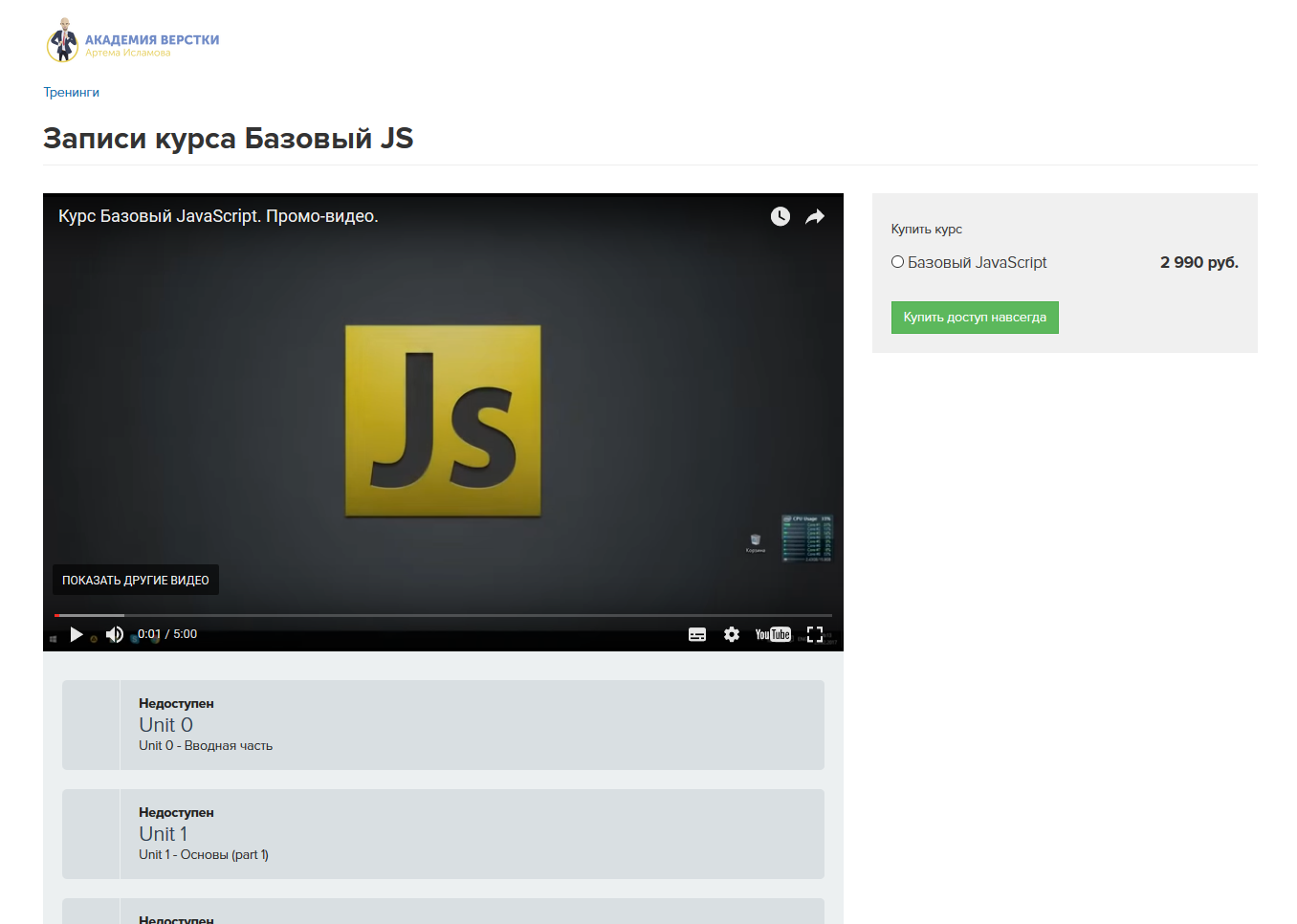Click the 0:01 / 5:00 time display
This screenshot has width=1297, height=924.
coord(167,634)
